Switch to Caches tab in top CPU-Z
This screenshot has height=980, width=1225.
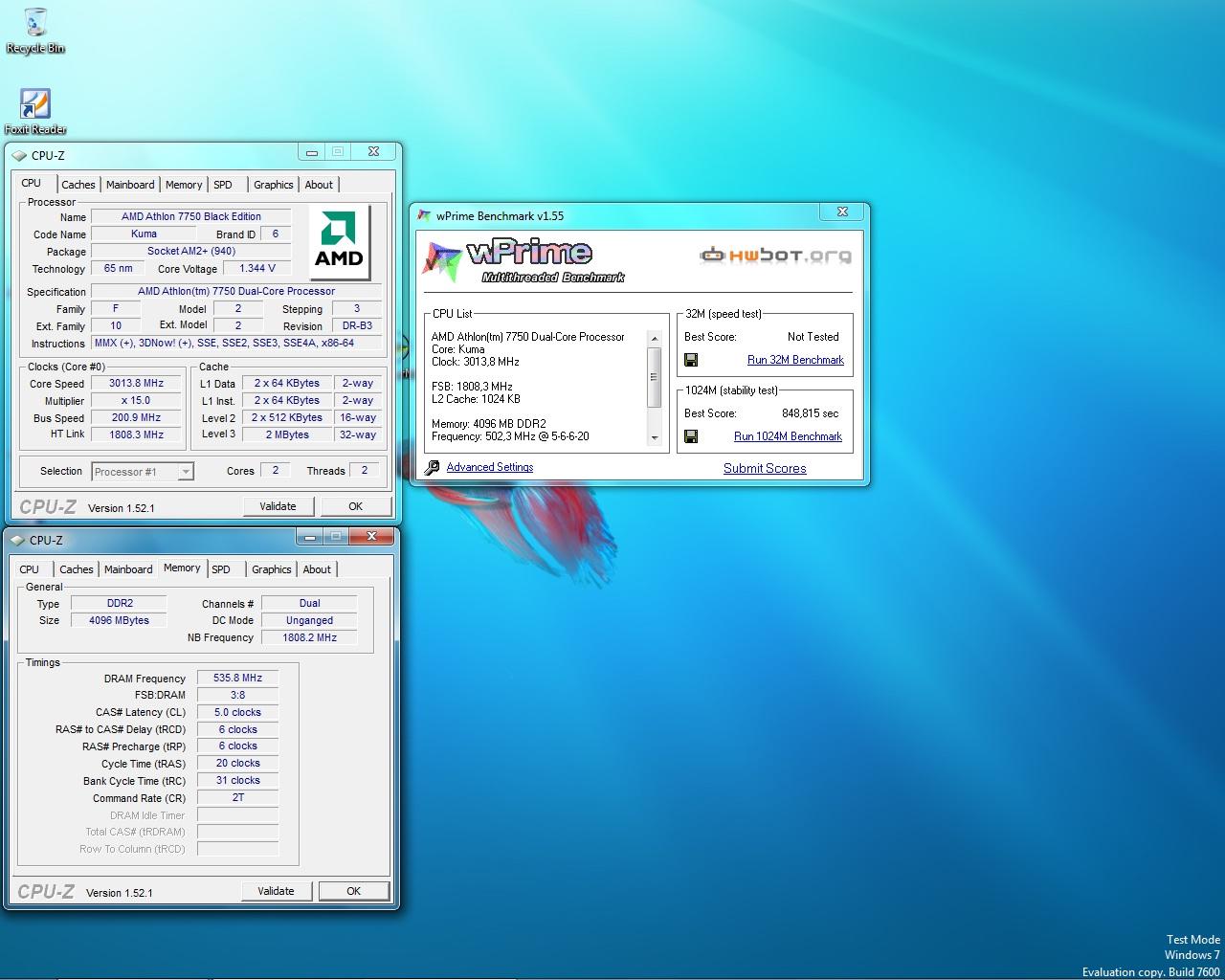78,185
